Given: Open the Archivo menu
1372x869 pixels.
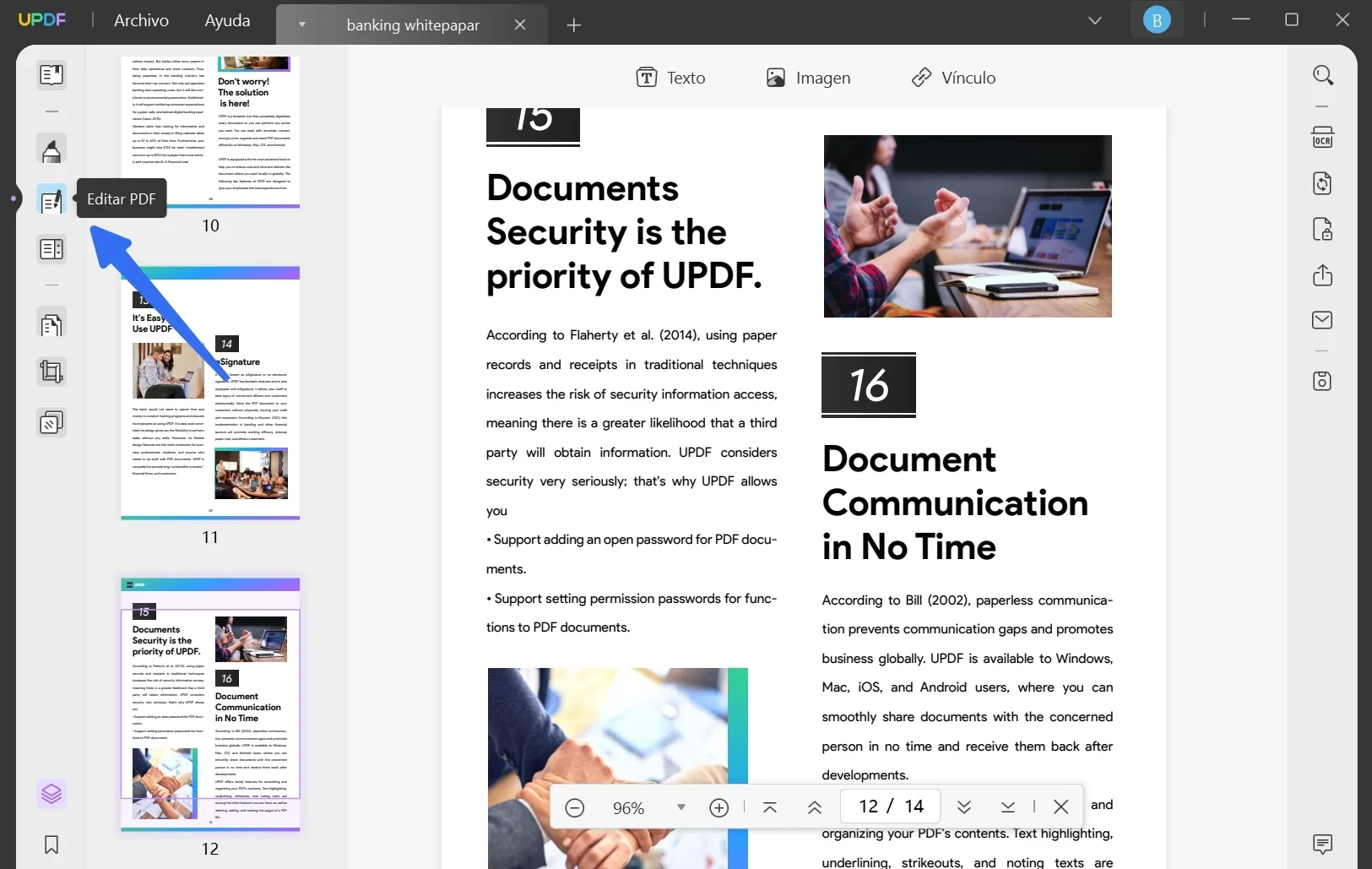Looking at the screenshot, I should pos(140,19).
